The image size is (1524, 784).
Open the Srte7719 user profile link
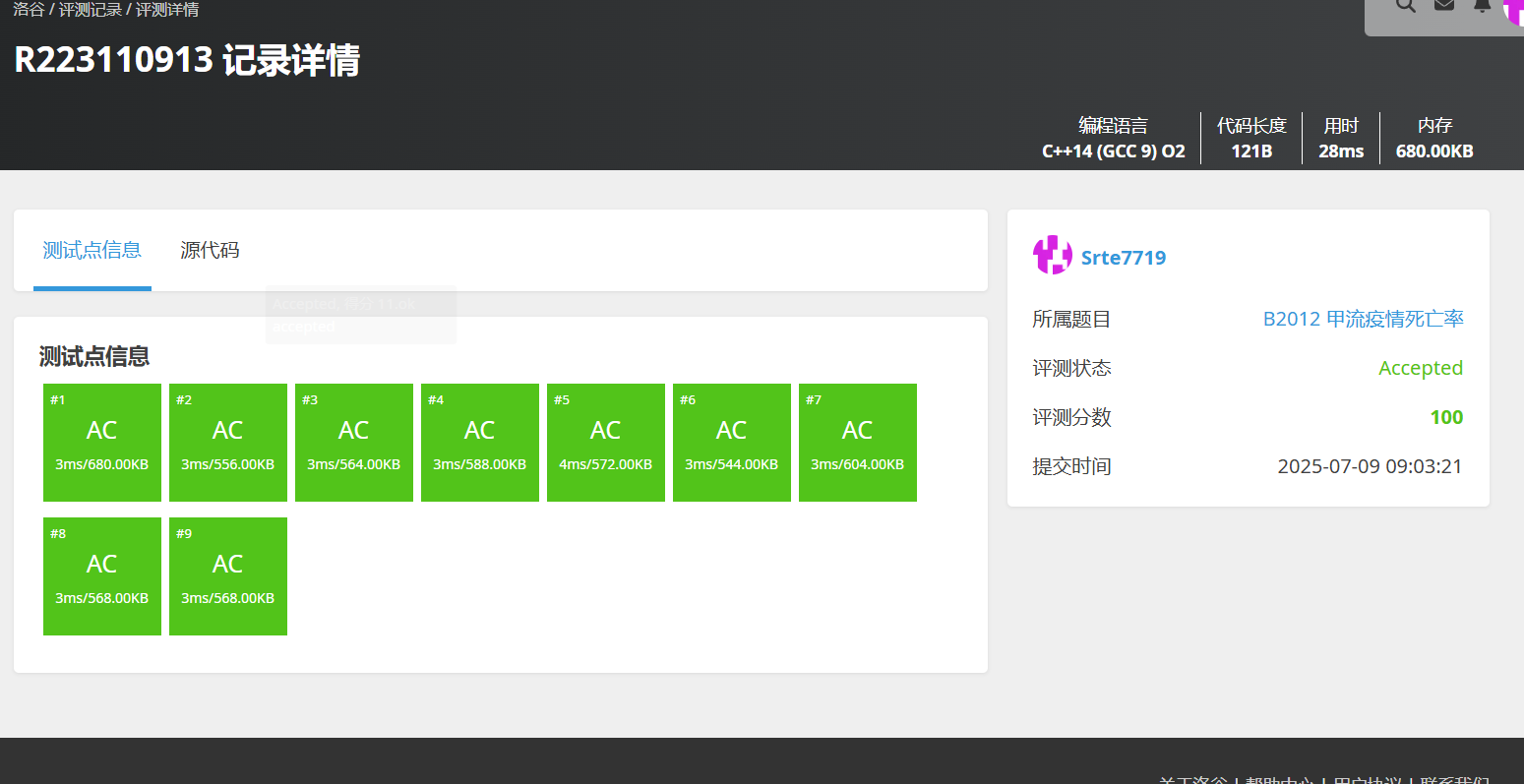pos(1124,258)
